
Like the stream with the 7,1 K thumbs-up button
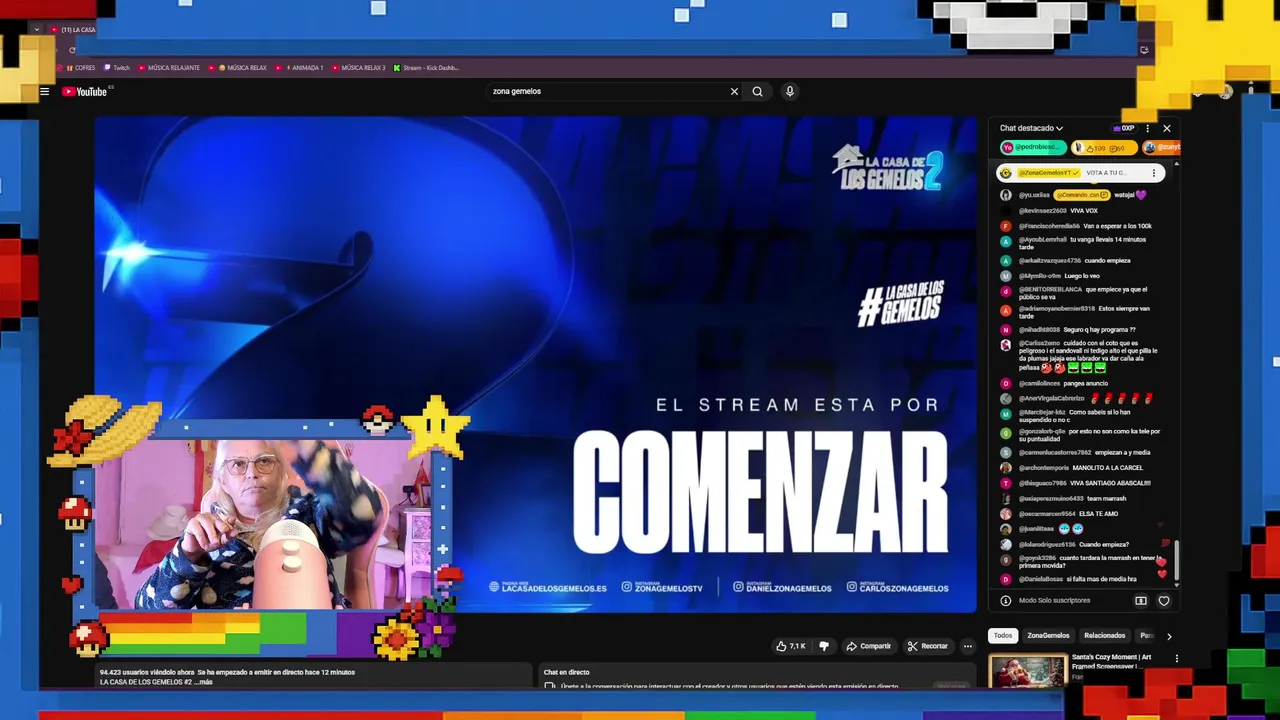(x=790, y=646)
